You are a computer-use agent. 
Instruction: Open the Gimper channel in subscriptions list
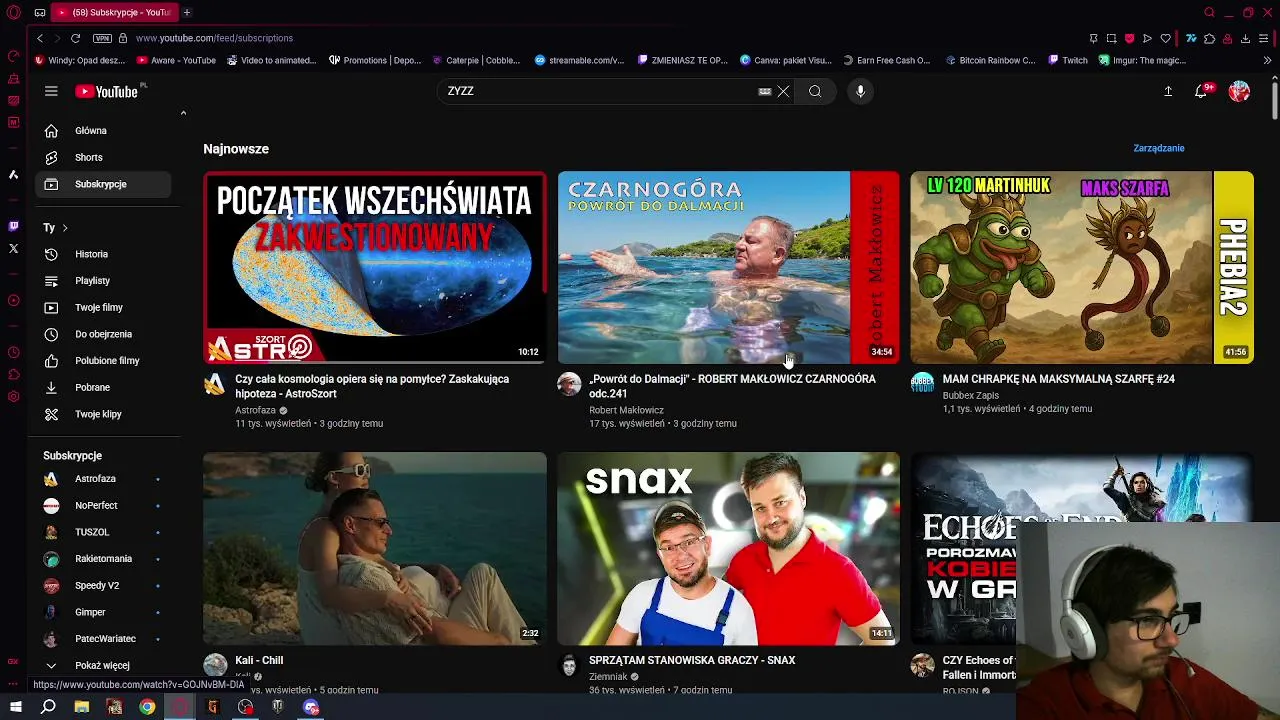(103, 612)
